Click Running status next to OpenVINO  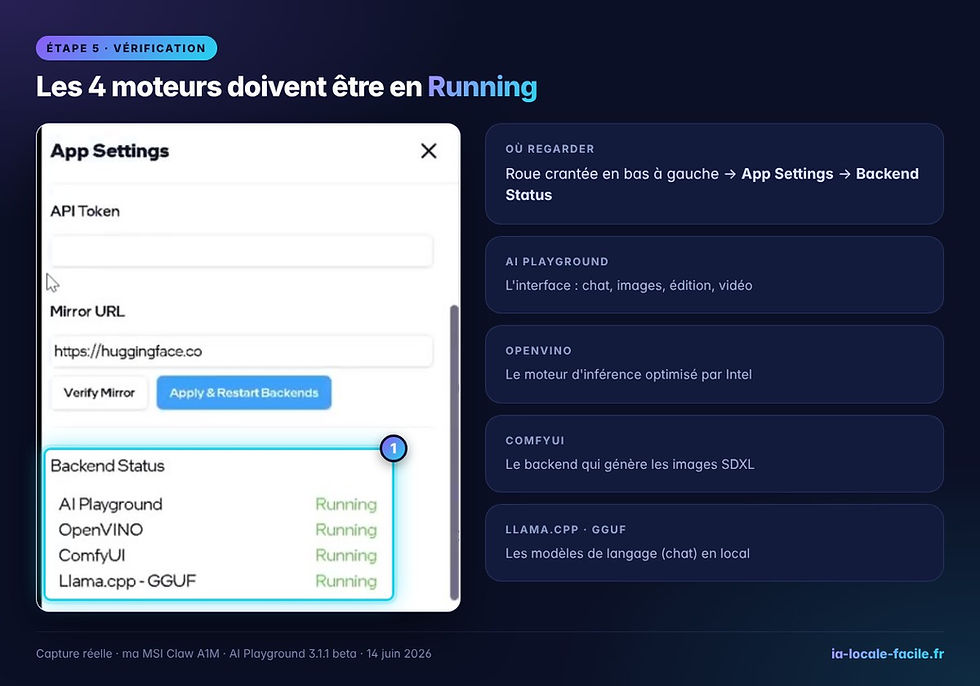pyautogui.click(x=346, y=530)
